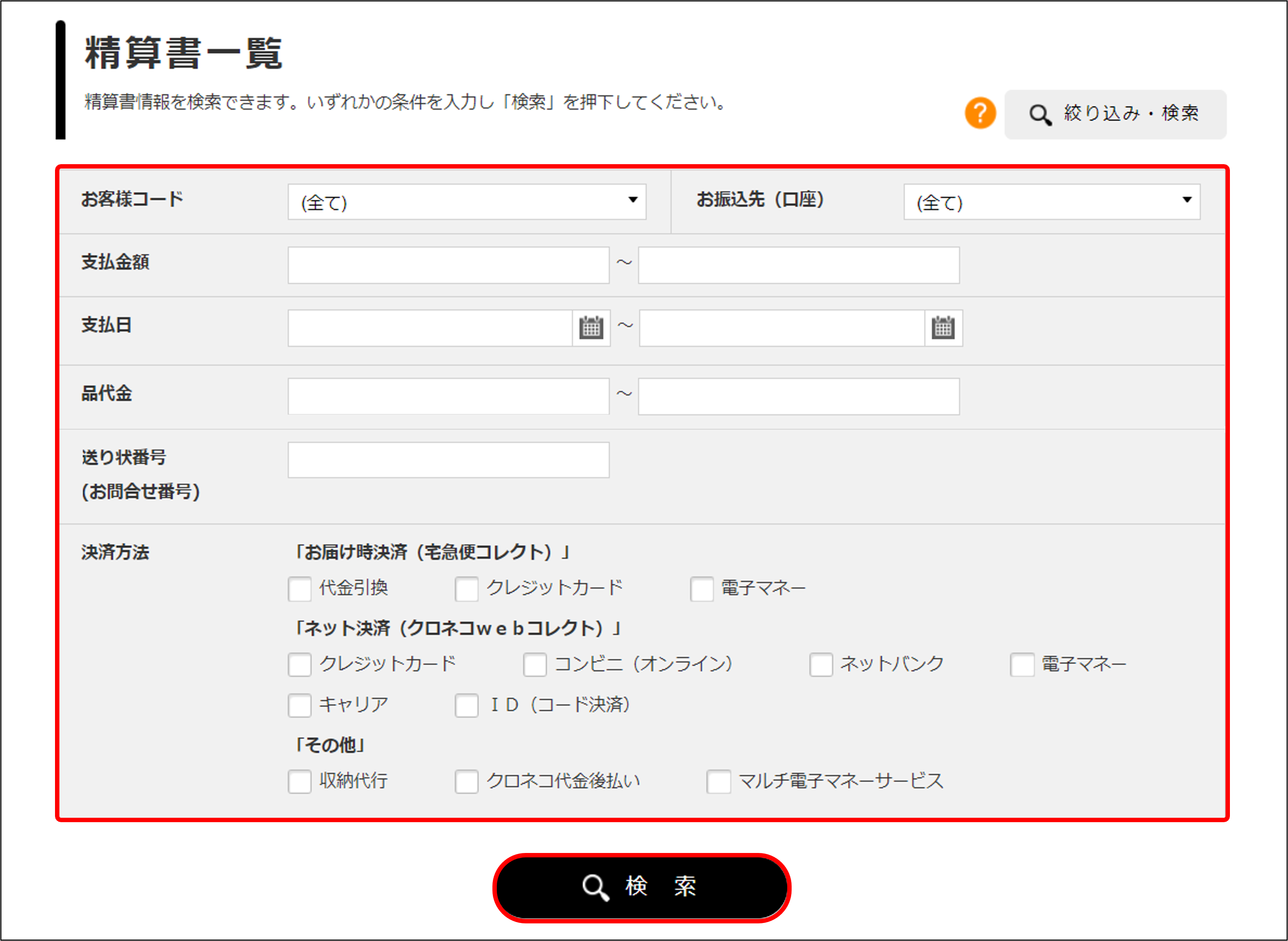The image size is (1288, 941).
Task: Enable the 代金引換 checkbox
Action: [x=300, y=589]
